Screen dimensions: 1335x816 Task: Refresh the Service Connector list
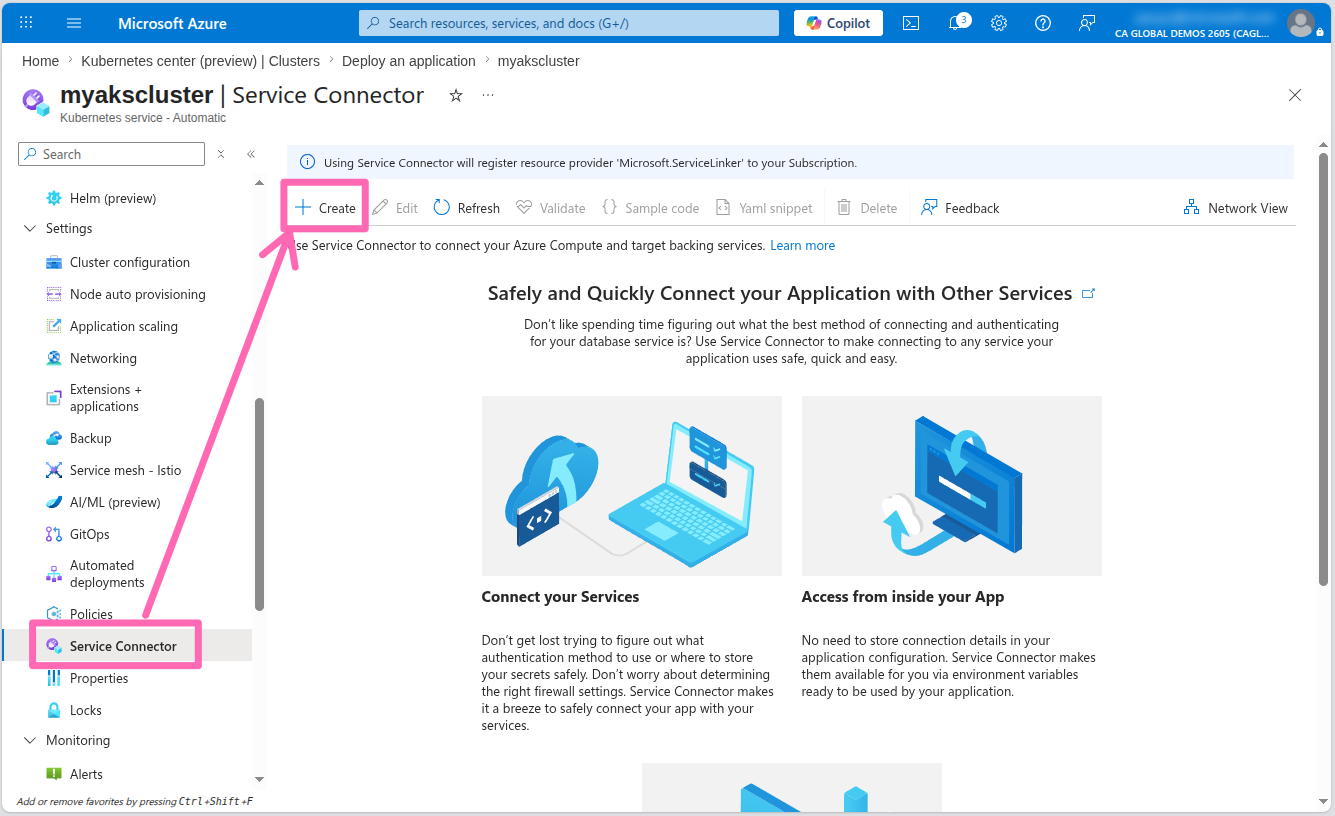pos(466,208)
